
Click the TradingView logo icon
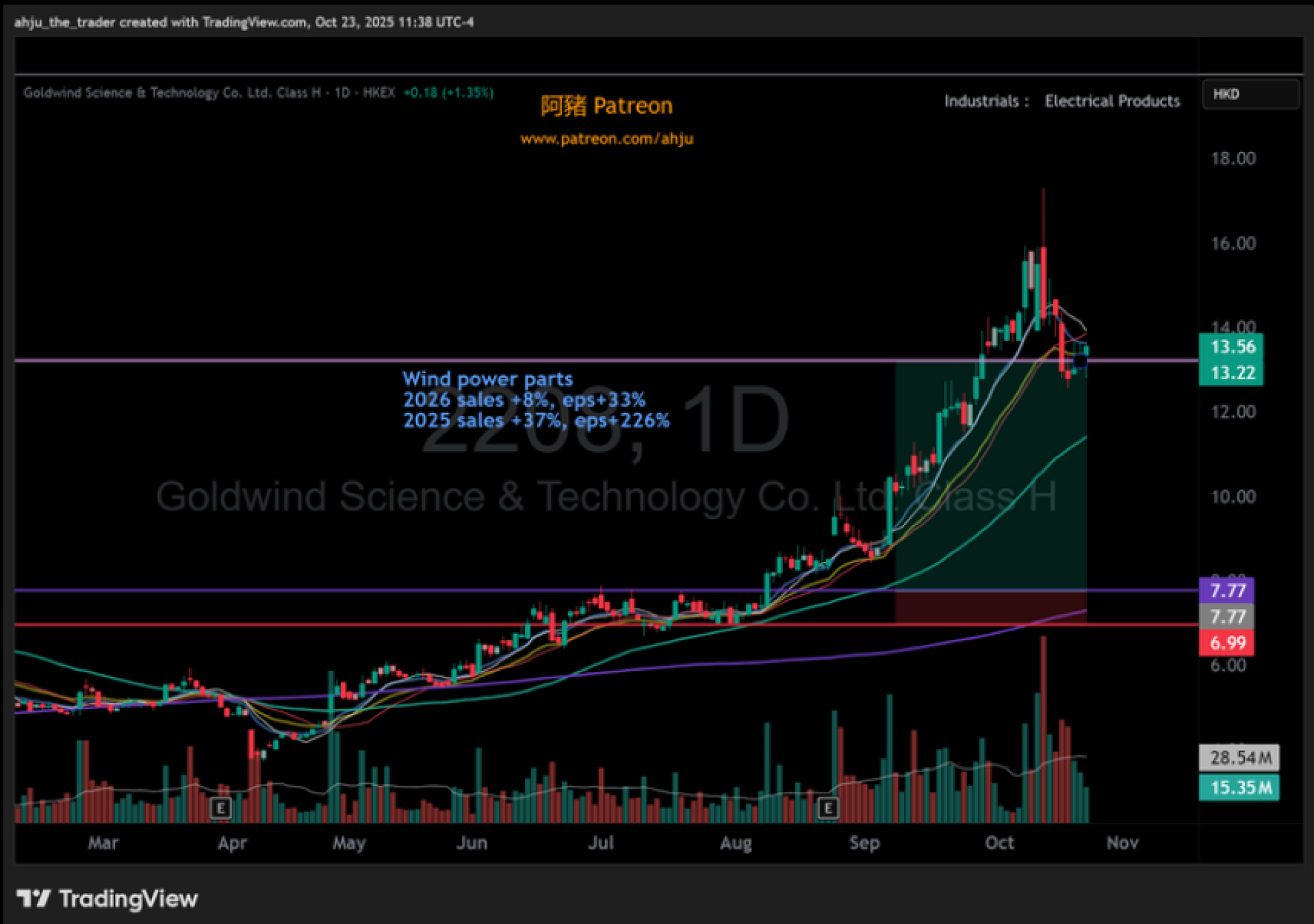tap(34, 898)
